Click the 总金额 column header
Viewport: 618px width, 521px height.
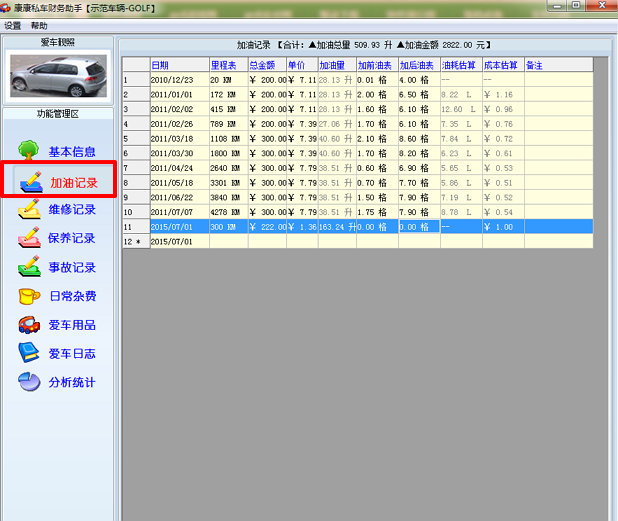(267, 65)
